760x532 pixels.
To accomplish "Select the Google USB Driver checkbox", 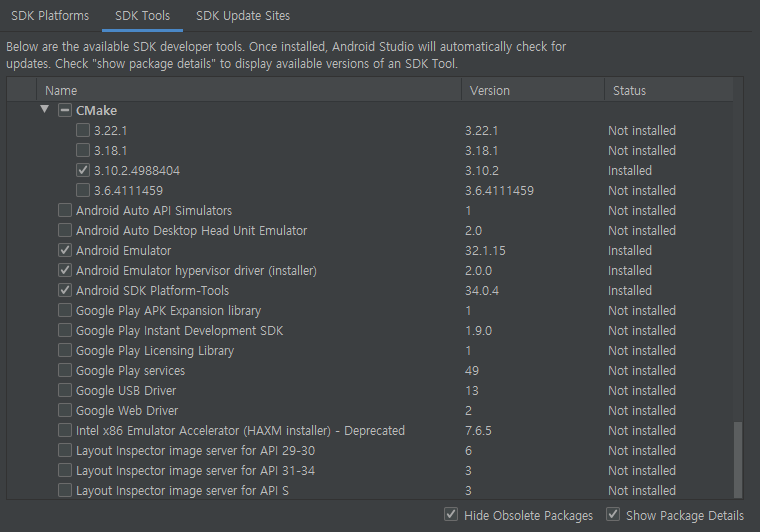I will coord(64,390).
